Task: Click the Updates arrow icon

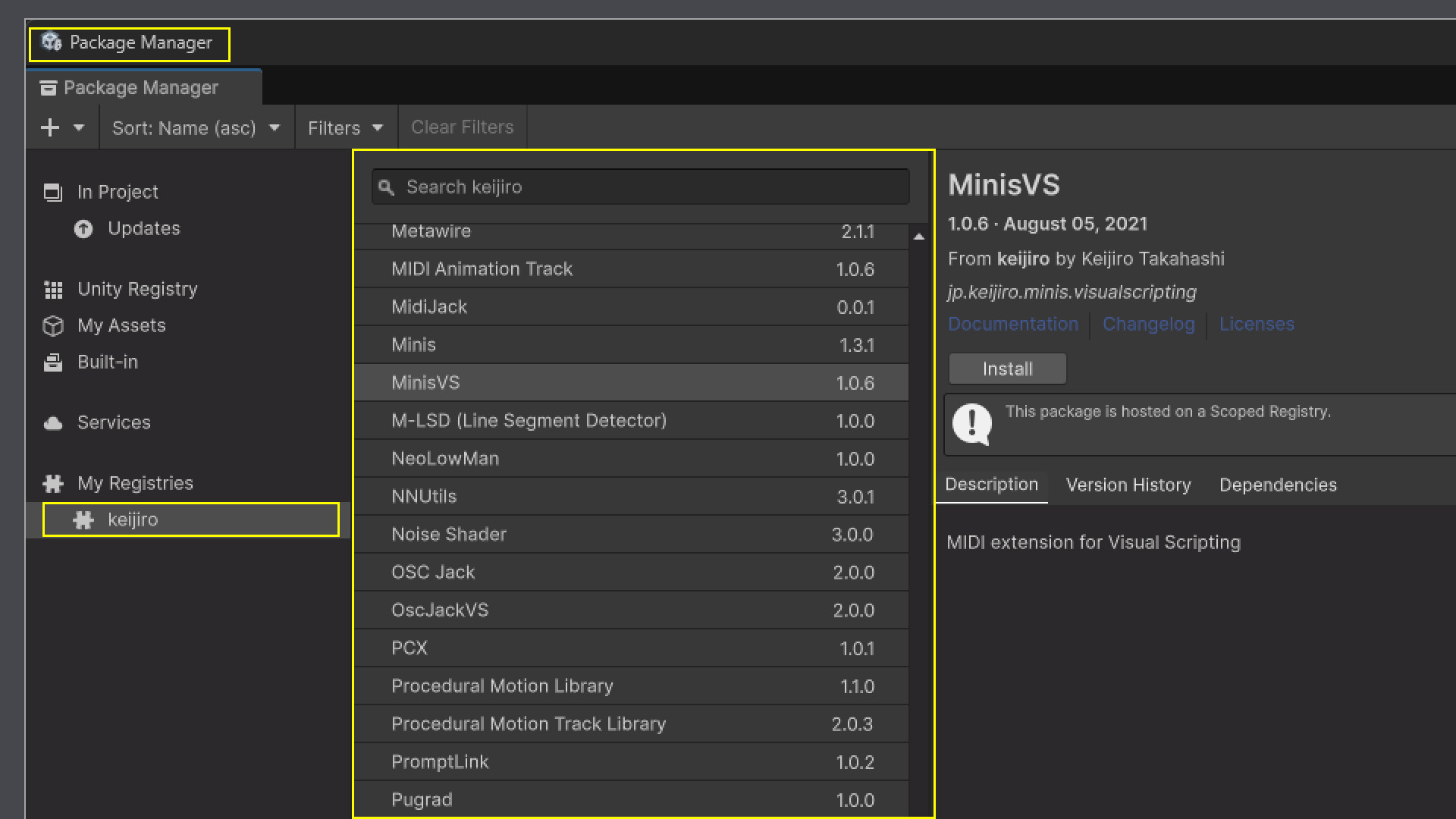Action: point(83,229)
